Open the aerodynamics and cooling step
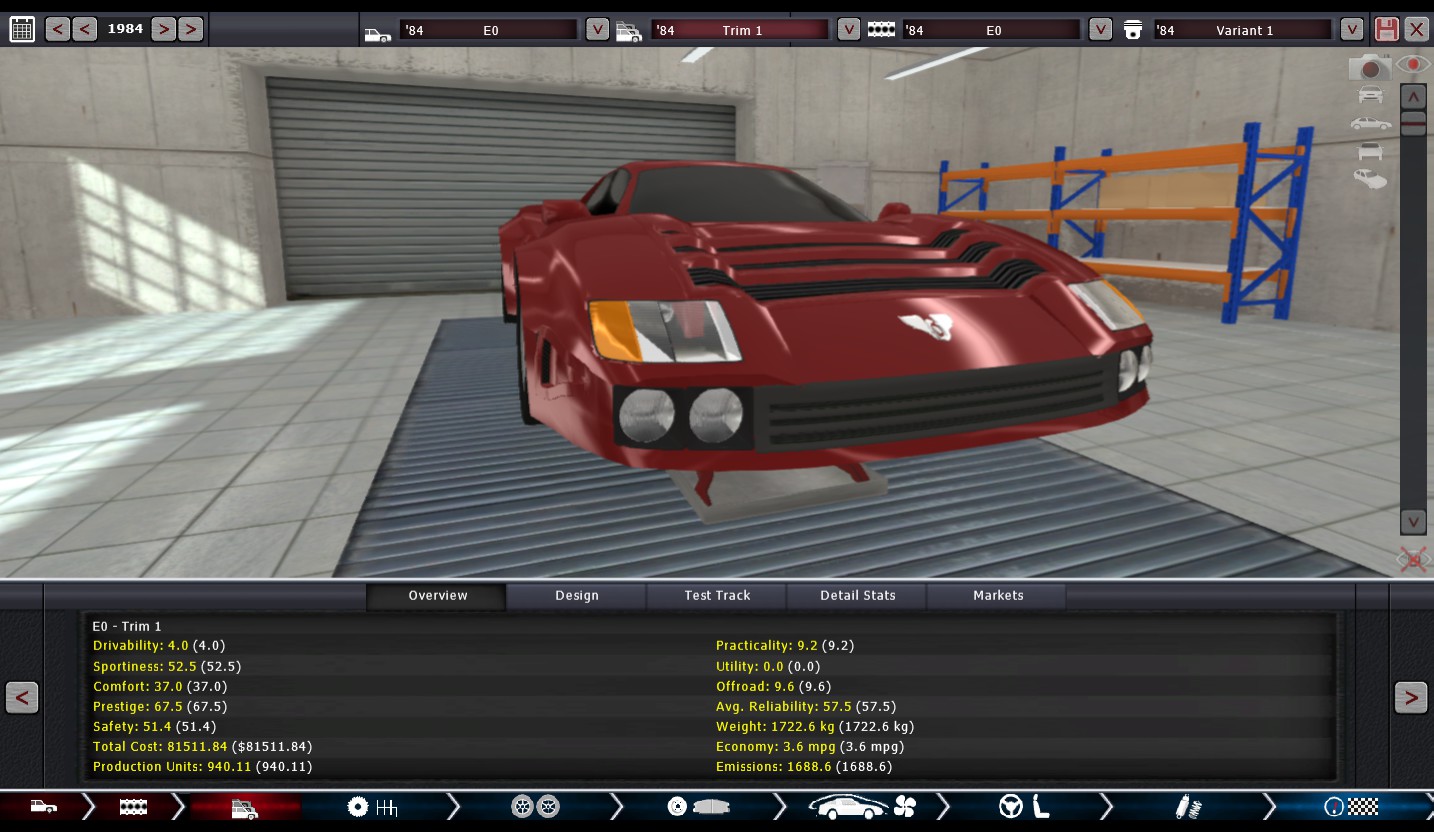1434x832 pixels. point(862,807)
